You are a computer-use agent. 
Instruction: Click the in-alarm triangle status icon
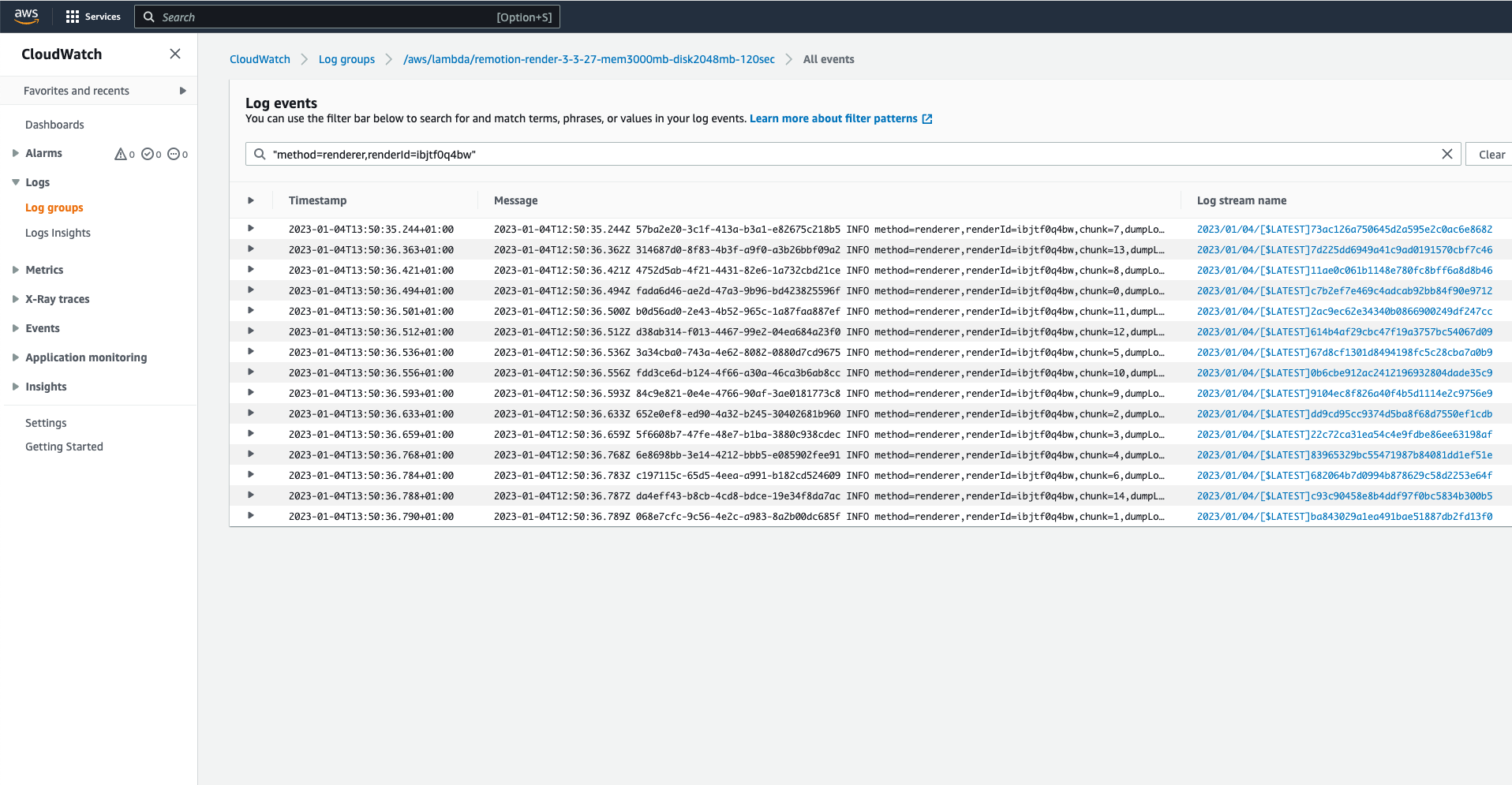121,154
